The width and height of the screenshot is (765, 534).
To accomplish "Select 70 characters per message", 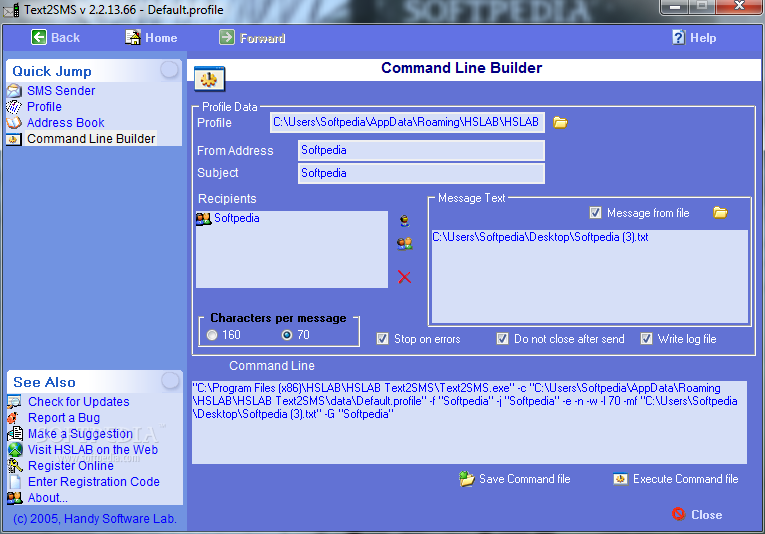I will (287, 335).
